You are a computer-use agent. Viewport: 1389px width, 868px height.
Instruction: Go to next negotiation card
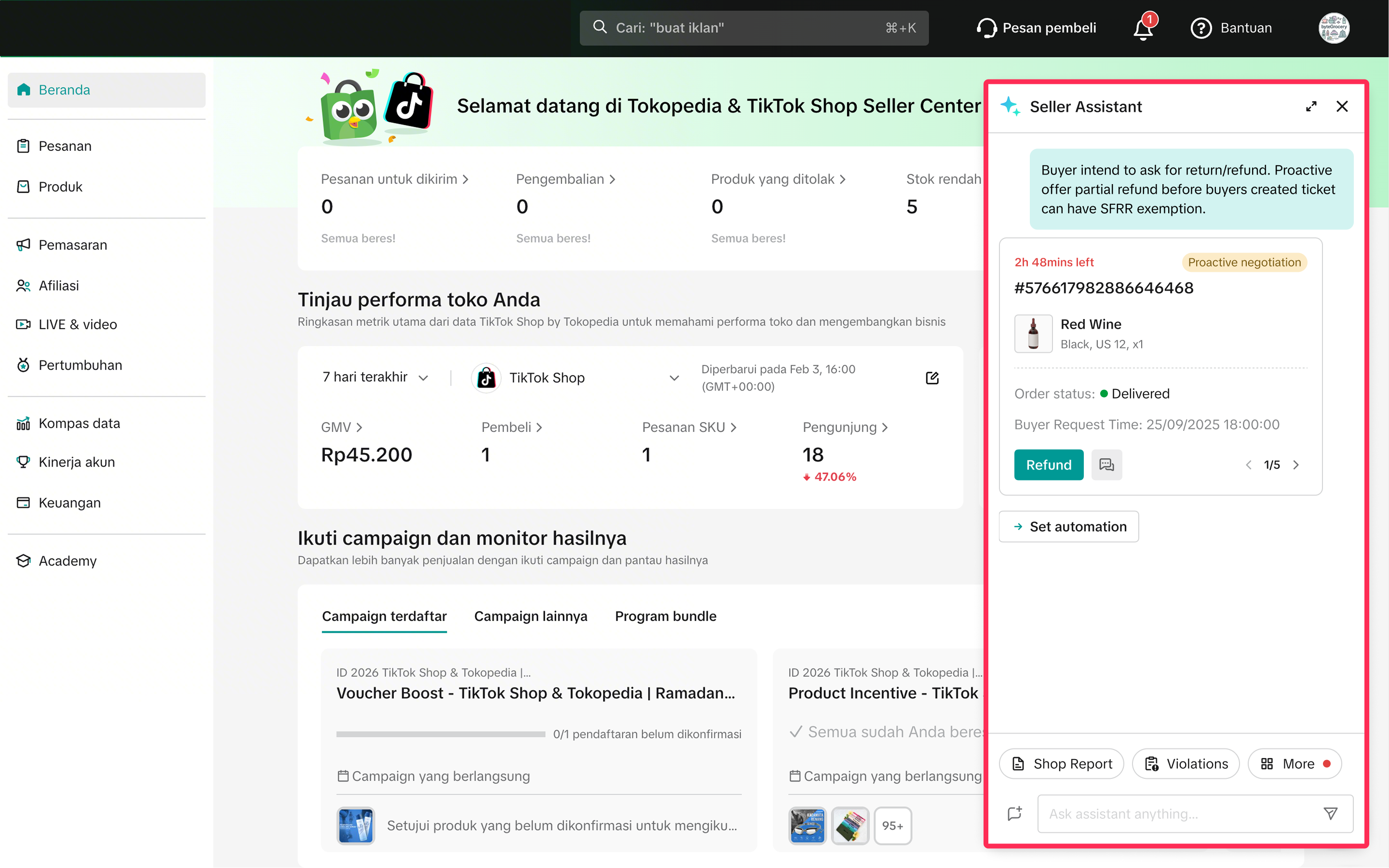click(1296, 465)
